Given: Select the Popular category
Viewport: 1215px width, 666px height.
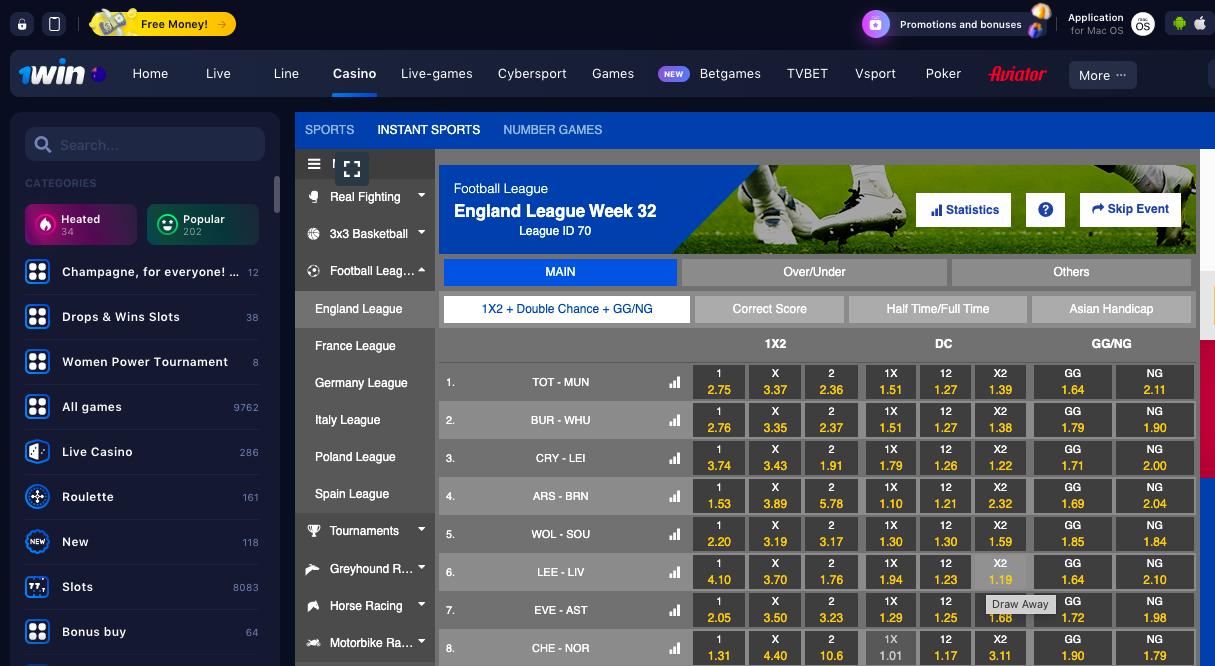Looking at the screenshot, I should point(203,225).
